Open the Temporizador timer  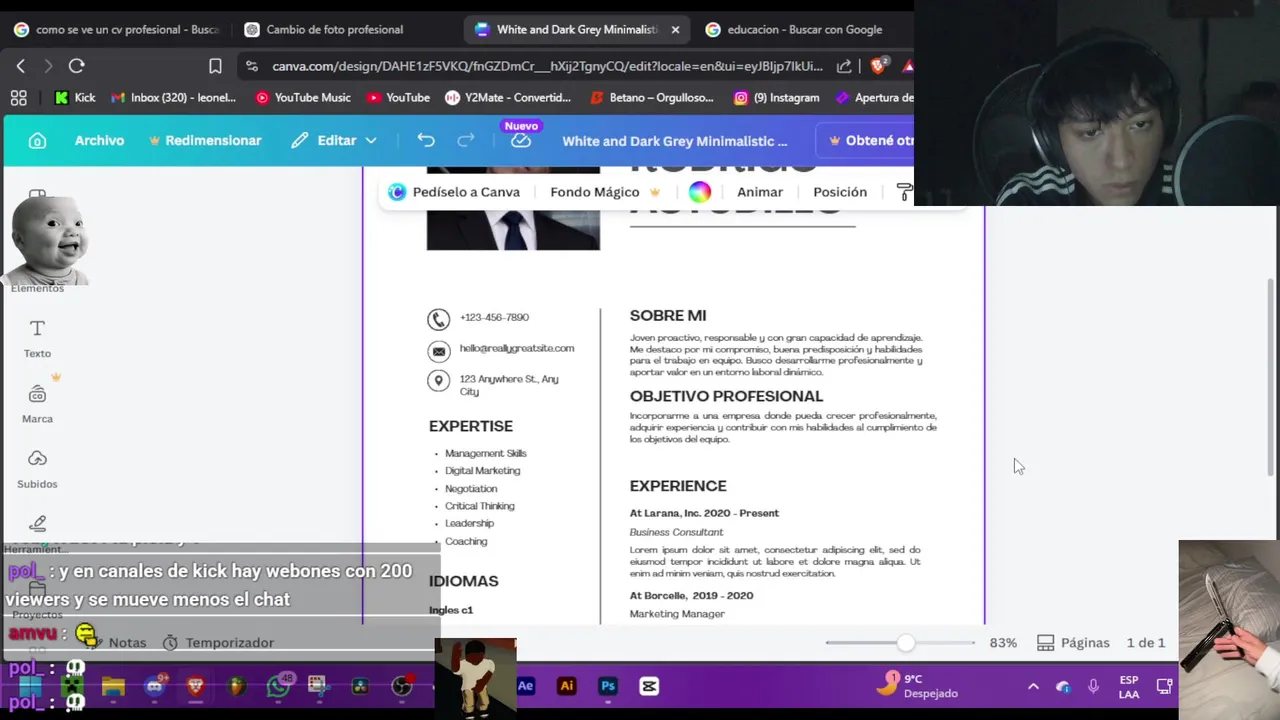[x=218, y=643]
